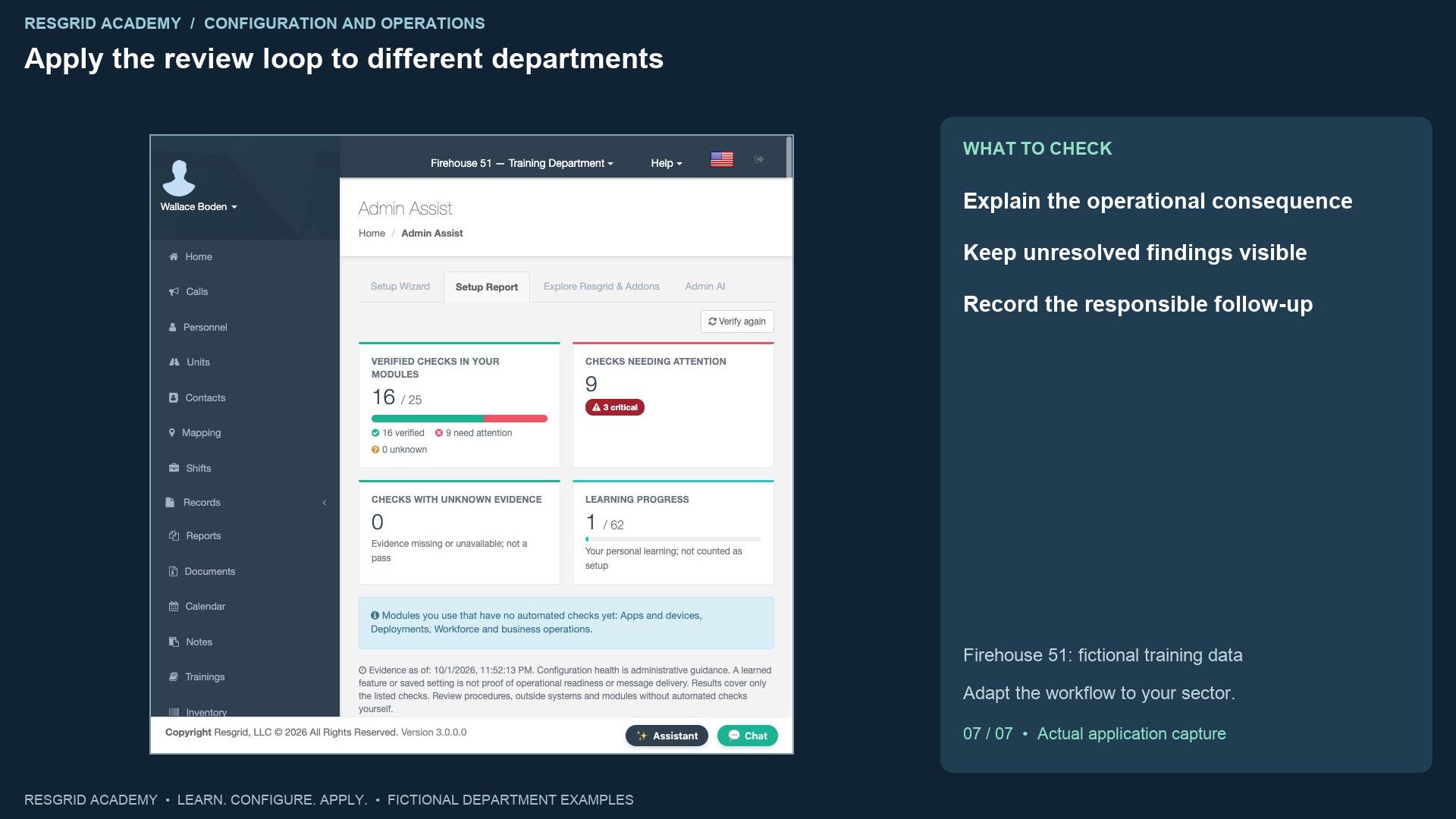Click the Records file icon
This screenshot has width=1456, height=819.
170,503
